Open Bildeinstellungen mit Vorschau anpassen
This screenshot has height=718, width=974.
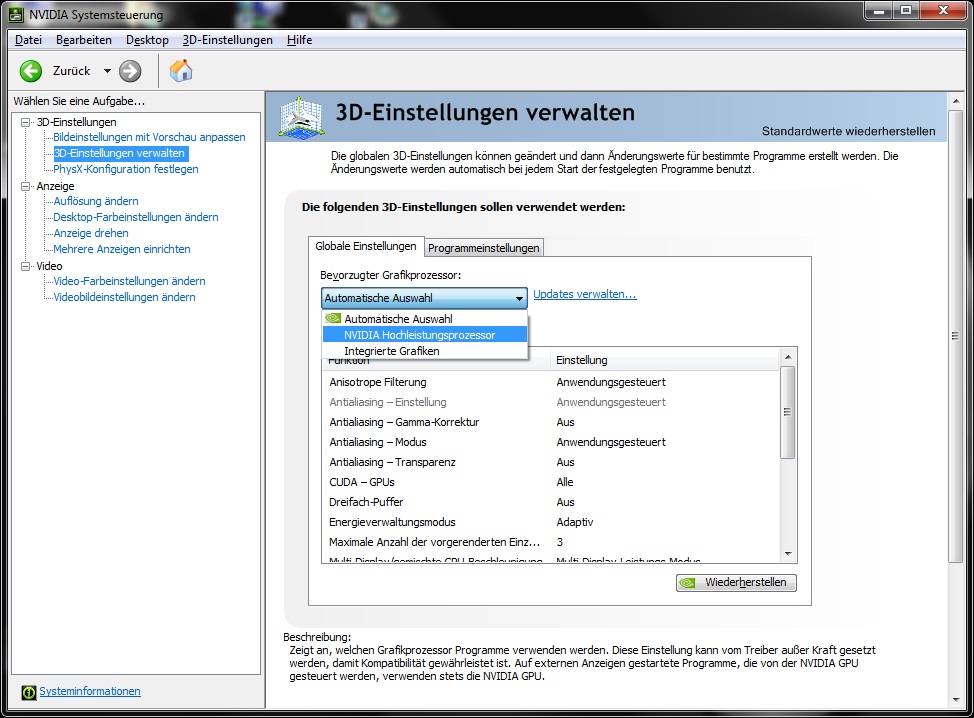pyautogui.click(x=149, y=137)
